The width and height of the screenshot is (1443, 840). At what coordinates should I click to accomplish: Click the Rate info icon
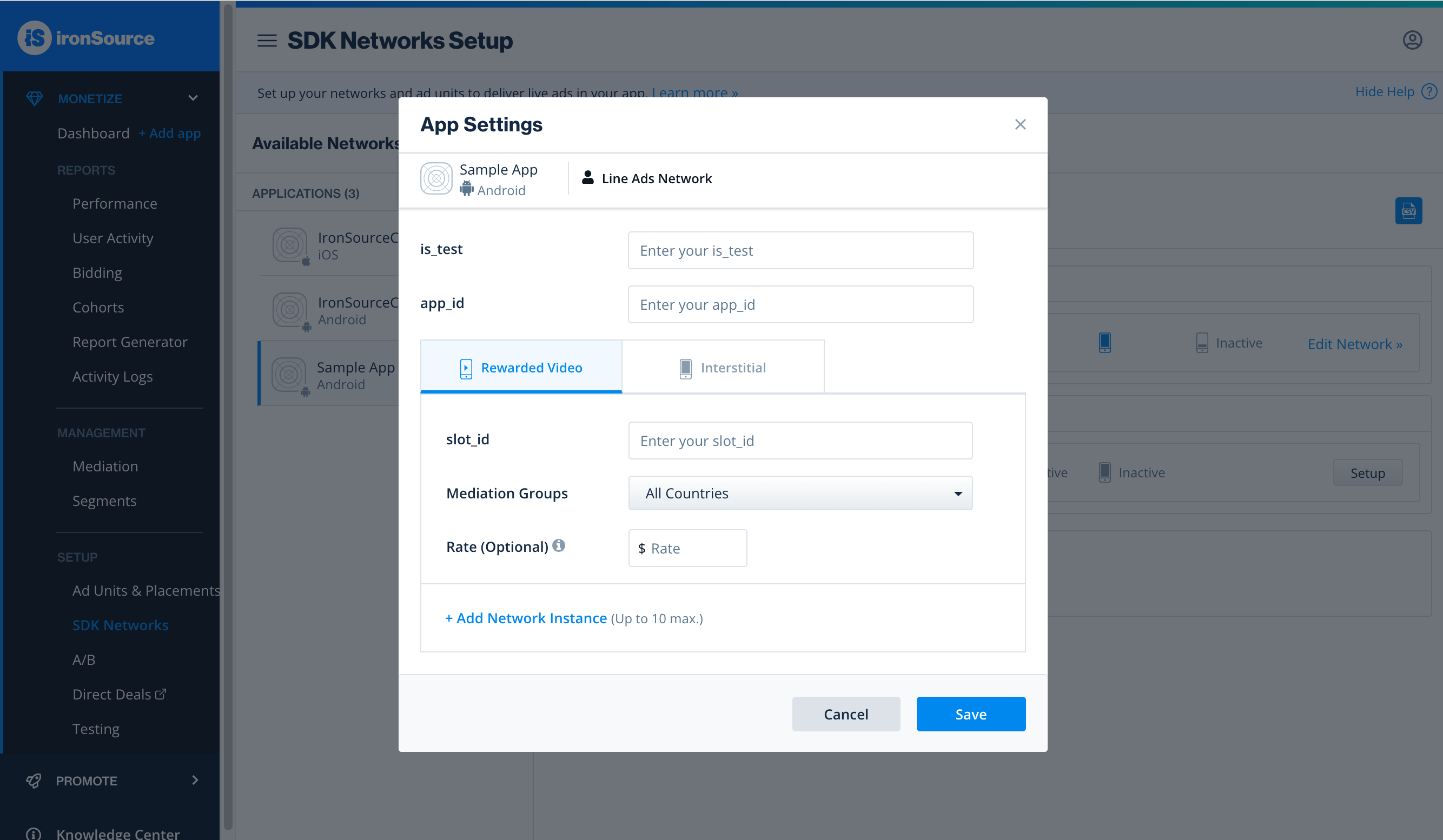pos(559,545)
